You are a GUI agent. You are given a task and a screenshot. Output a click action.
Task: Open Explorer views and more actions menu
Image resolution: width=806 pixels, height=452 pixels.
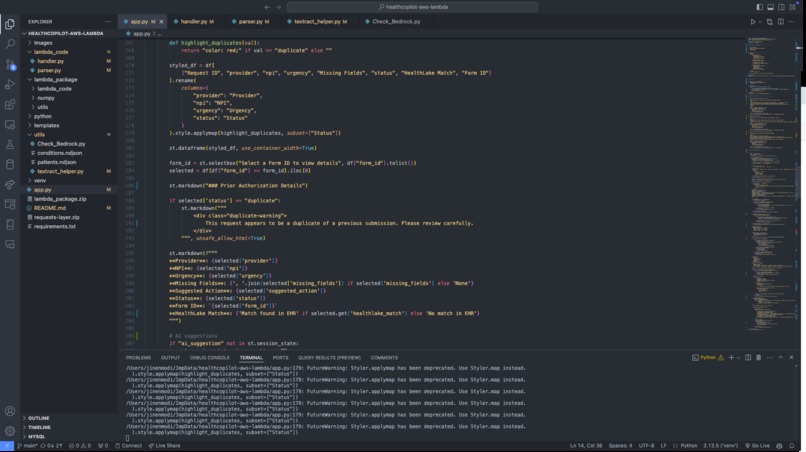107,22
